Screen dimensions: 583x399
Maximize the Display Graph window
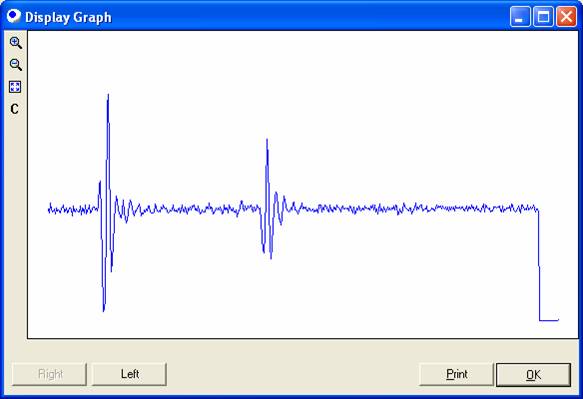pos(543,17)
